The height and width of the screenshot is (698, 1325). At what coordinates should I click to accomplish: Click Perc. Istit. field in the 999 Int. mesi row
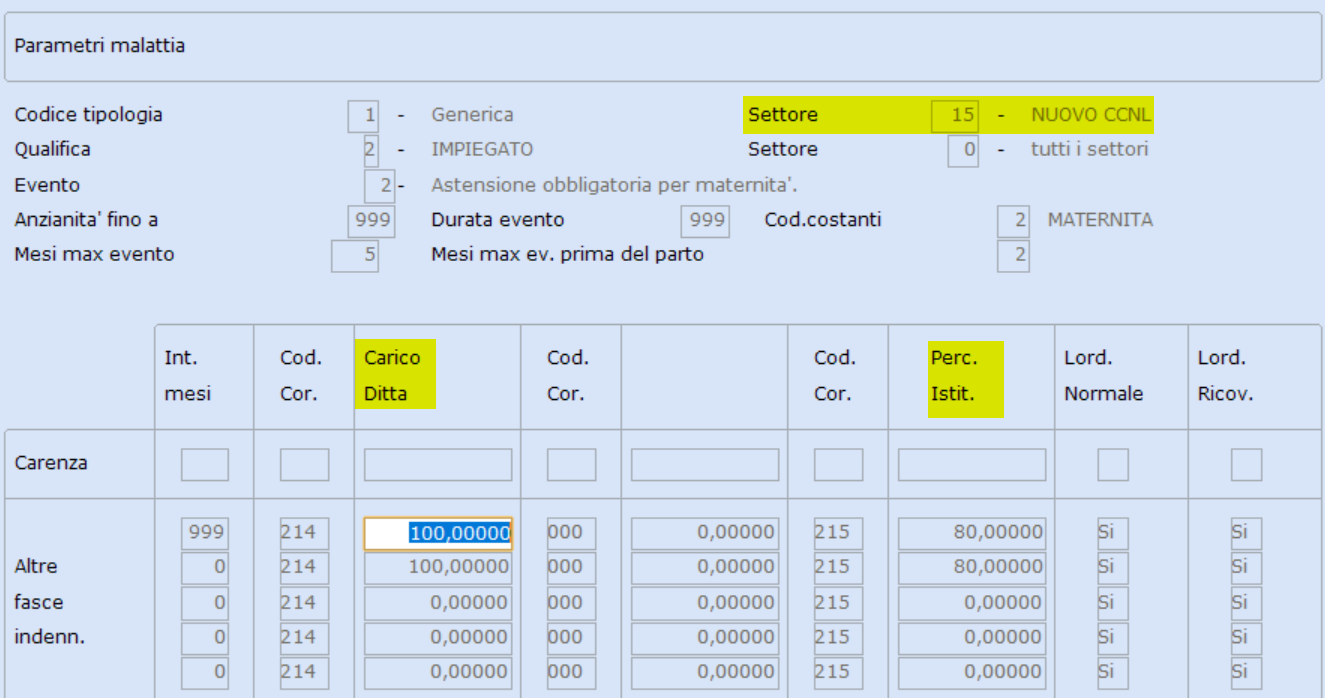coord(972,533)
